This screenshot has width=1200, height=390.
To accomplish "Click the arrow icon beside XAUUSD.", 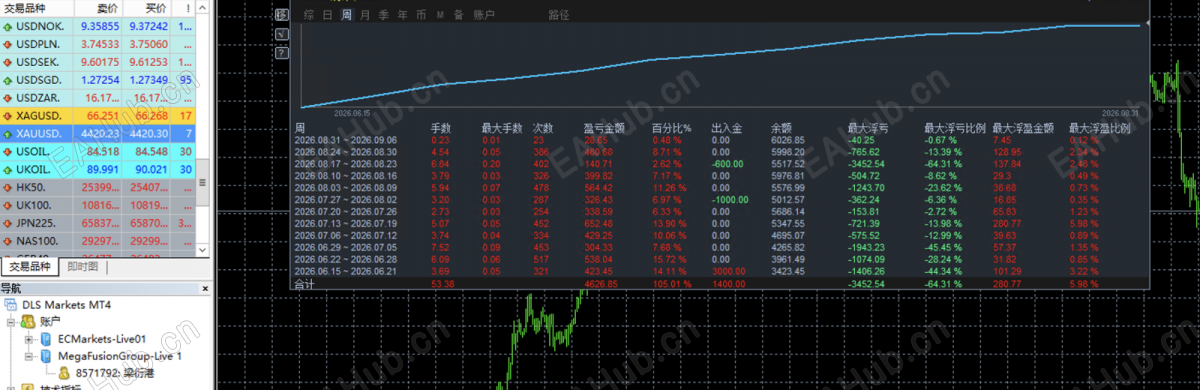I will [x=8, y=133].
